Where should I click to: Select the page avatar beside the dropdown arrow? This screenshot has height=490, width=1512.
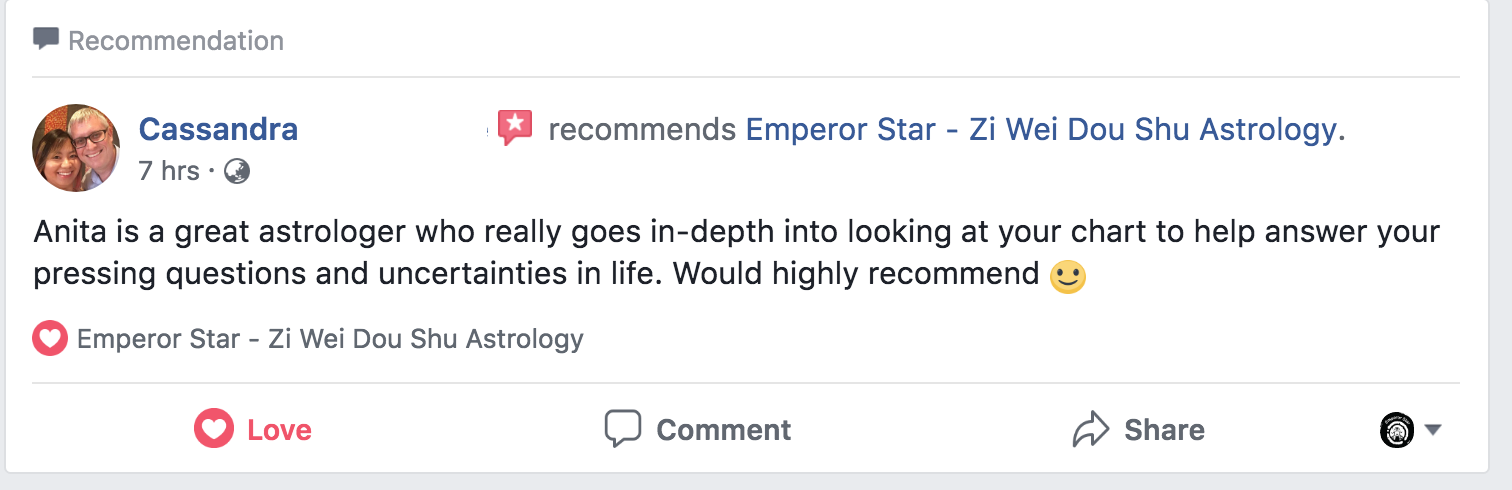point(1396,430)
